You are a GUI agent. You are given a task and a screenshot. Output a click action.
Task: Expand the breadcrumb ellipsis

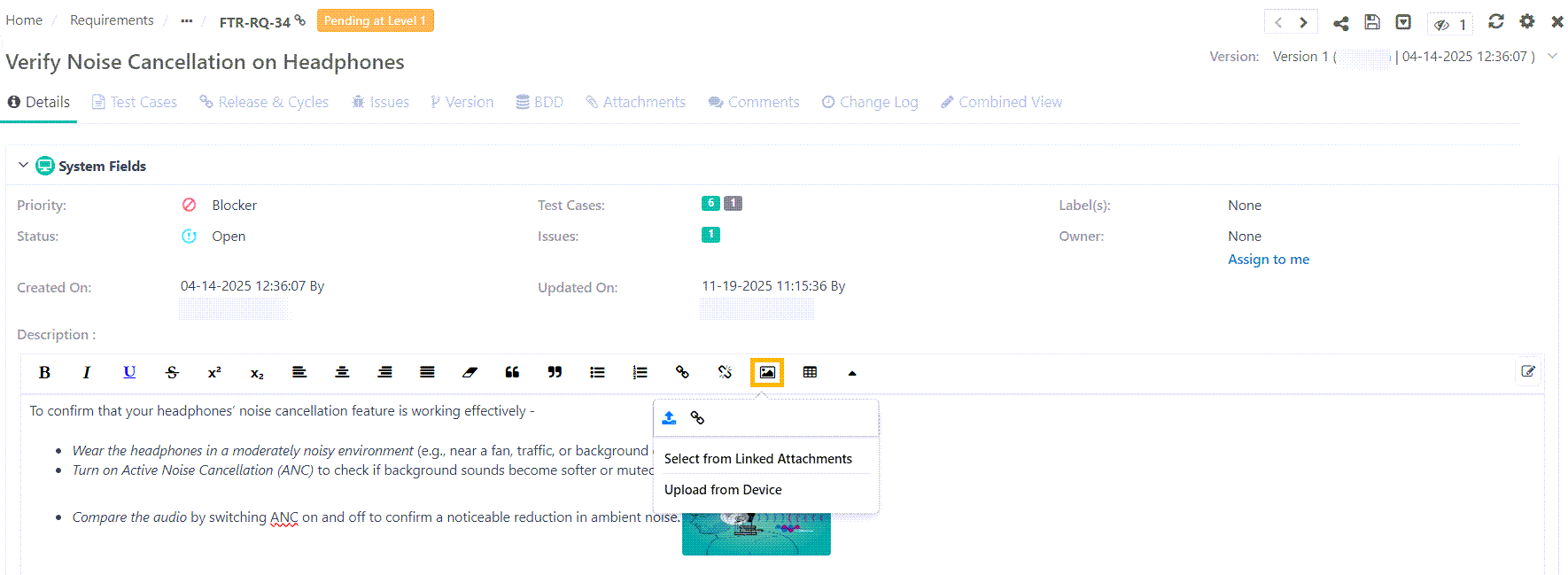[186, 20]
